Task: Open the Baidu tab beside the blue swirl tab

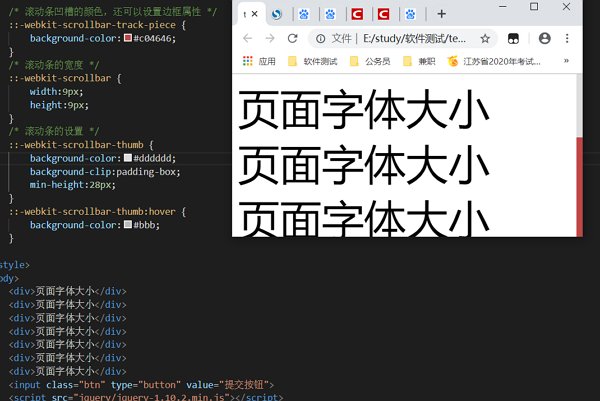Action: (x=304, y=15)
